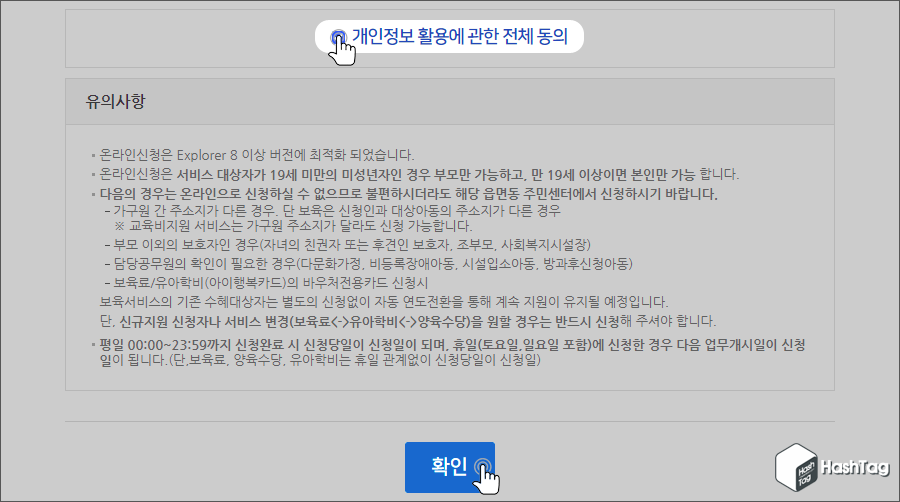Screen dimensions: 900x502
Task: Click the 유의사항 section heading
Action: coord(115,102)
